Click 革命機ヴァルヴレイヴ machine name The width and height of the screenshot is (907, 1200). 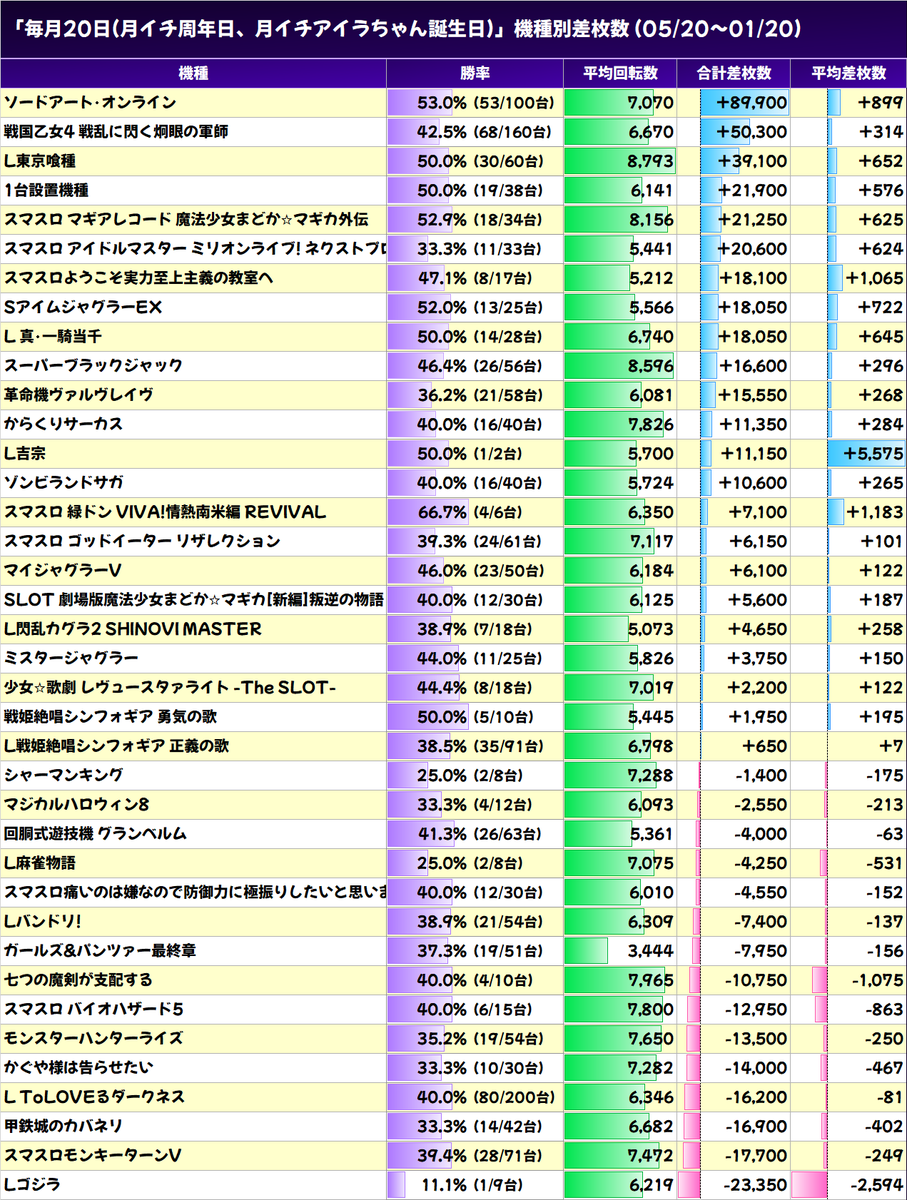click(78, 395)
